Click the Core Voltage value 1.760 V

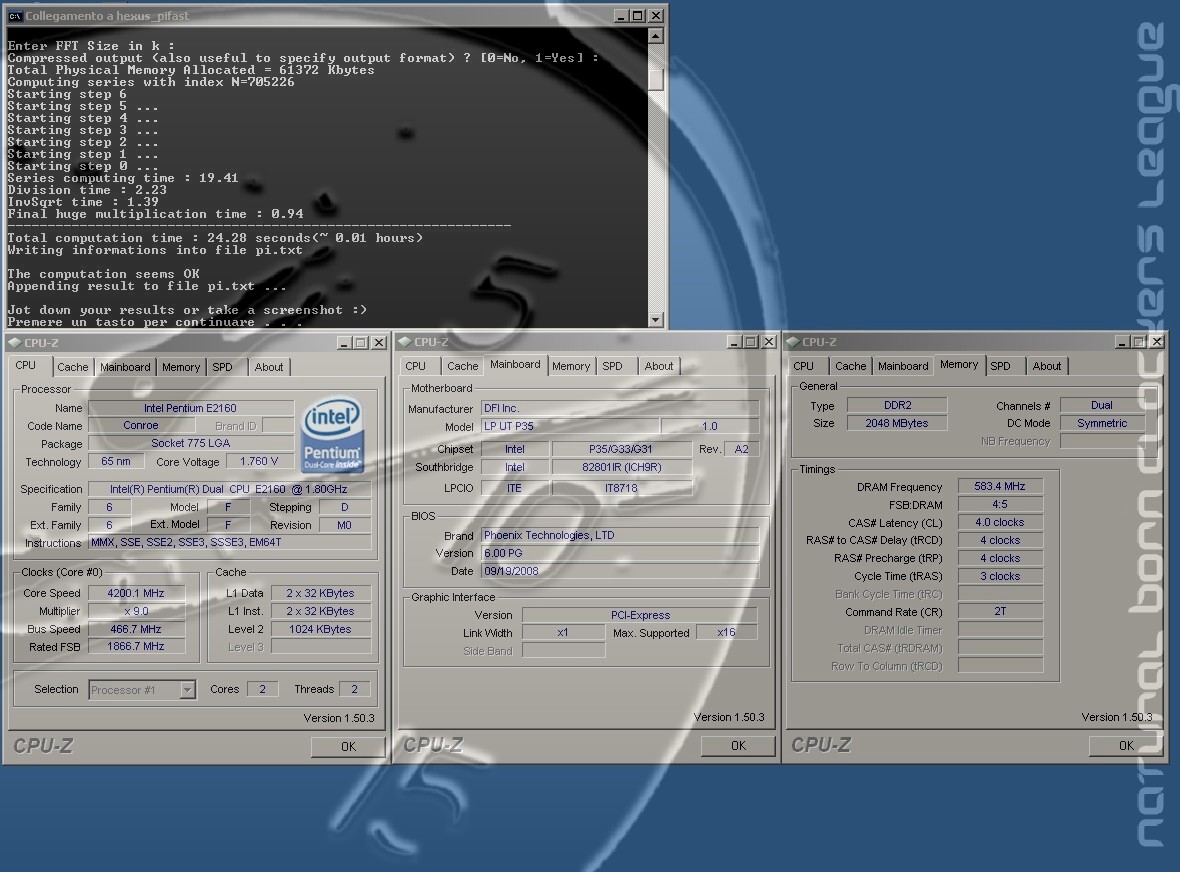coord(258,461)
